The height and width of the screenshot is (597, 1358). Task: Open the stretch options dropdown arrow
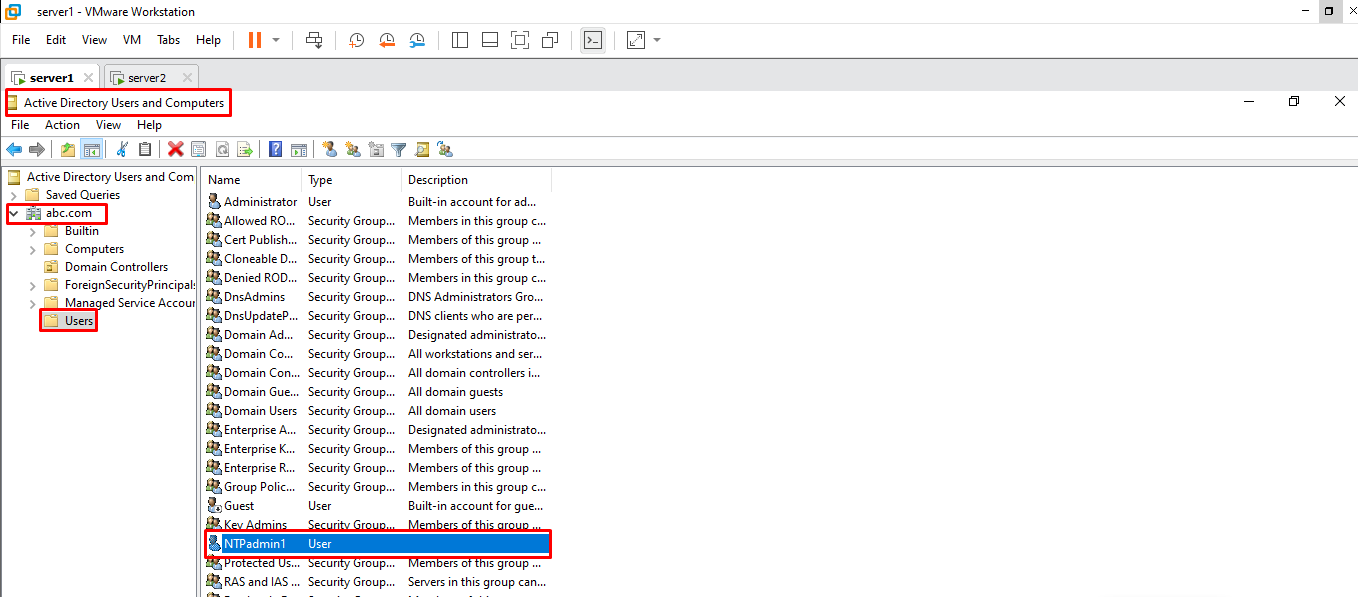(657, 40)
